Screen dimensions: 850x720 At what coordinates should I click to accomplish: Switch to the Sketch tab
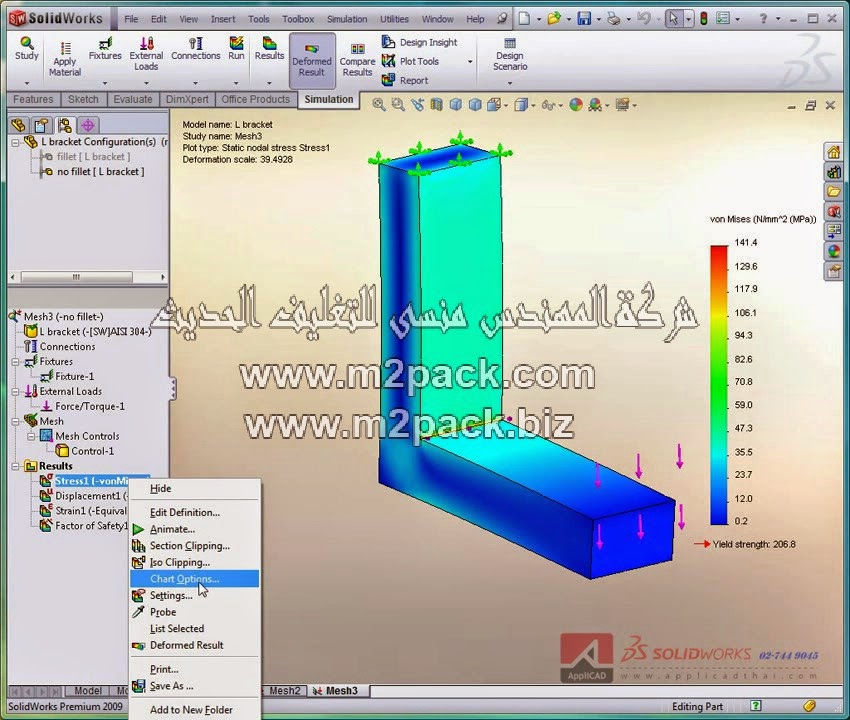(83, 99)
